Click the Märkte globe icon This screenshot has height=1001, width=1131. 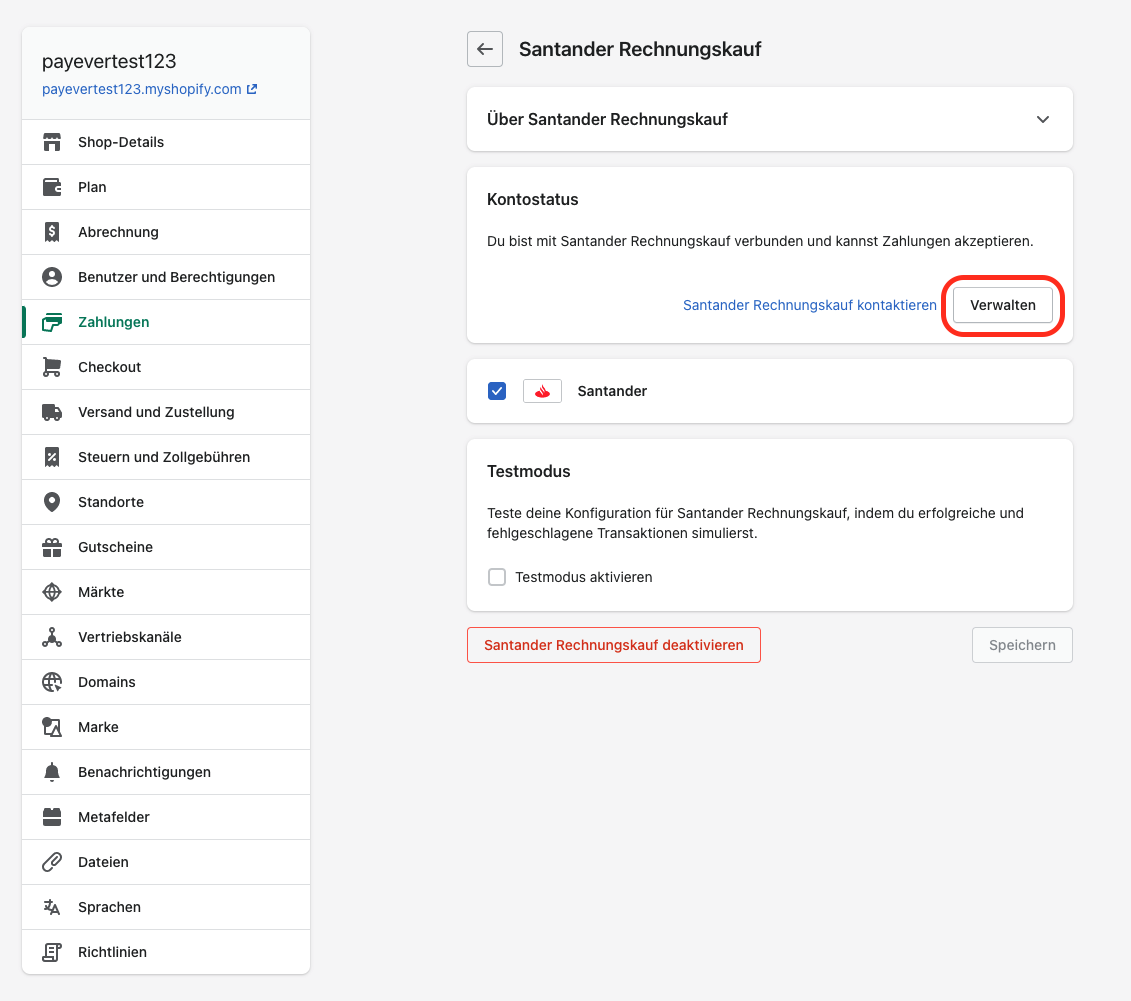[x=52, y=591]
